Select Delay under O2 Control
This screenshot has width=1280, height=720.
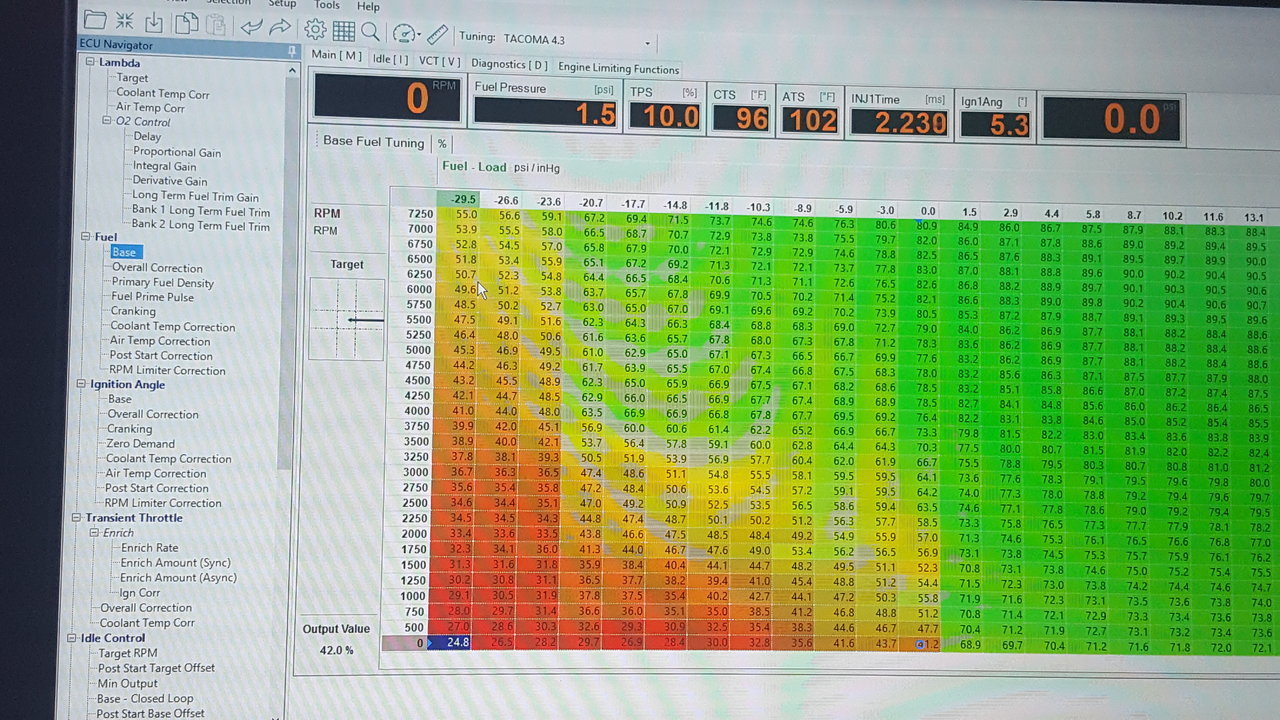tap(147, 136)
